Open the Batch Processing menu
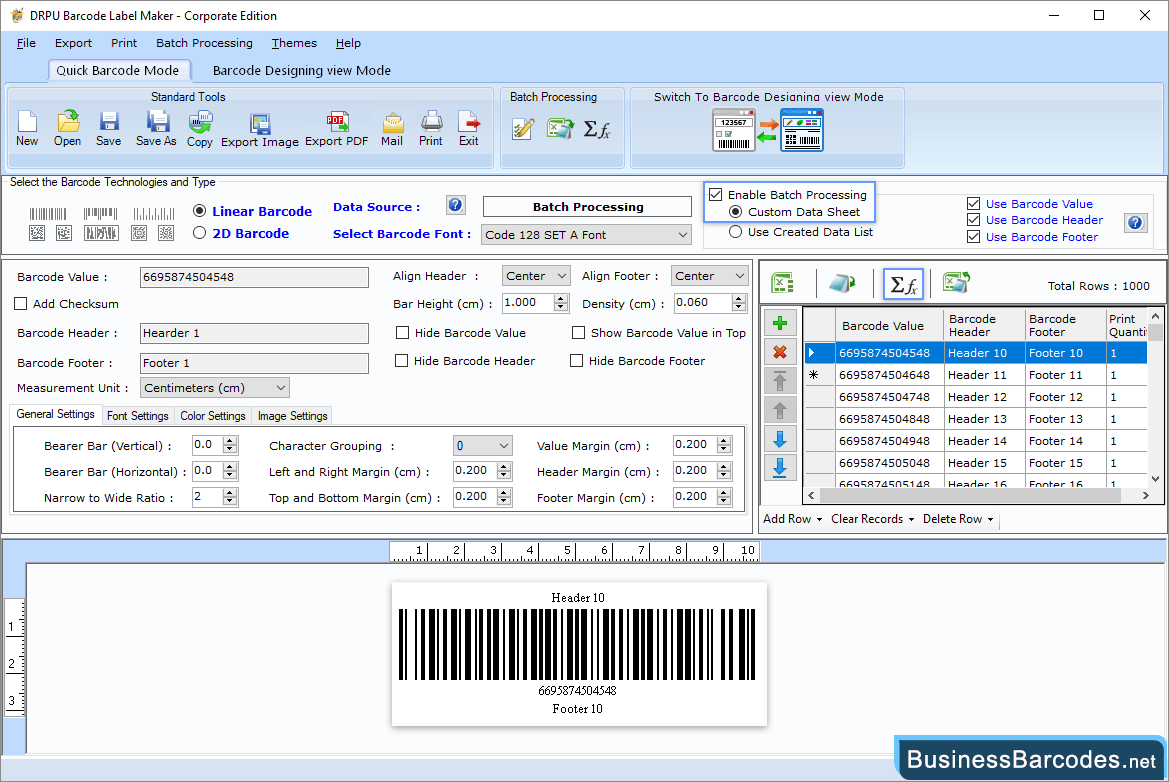This screenshot has height=782, width=1169. pos(204,43)
